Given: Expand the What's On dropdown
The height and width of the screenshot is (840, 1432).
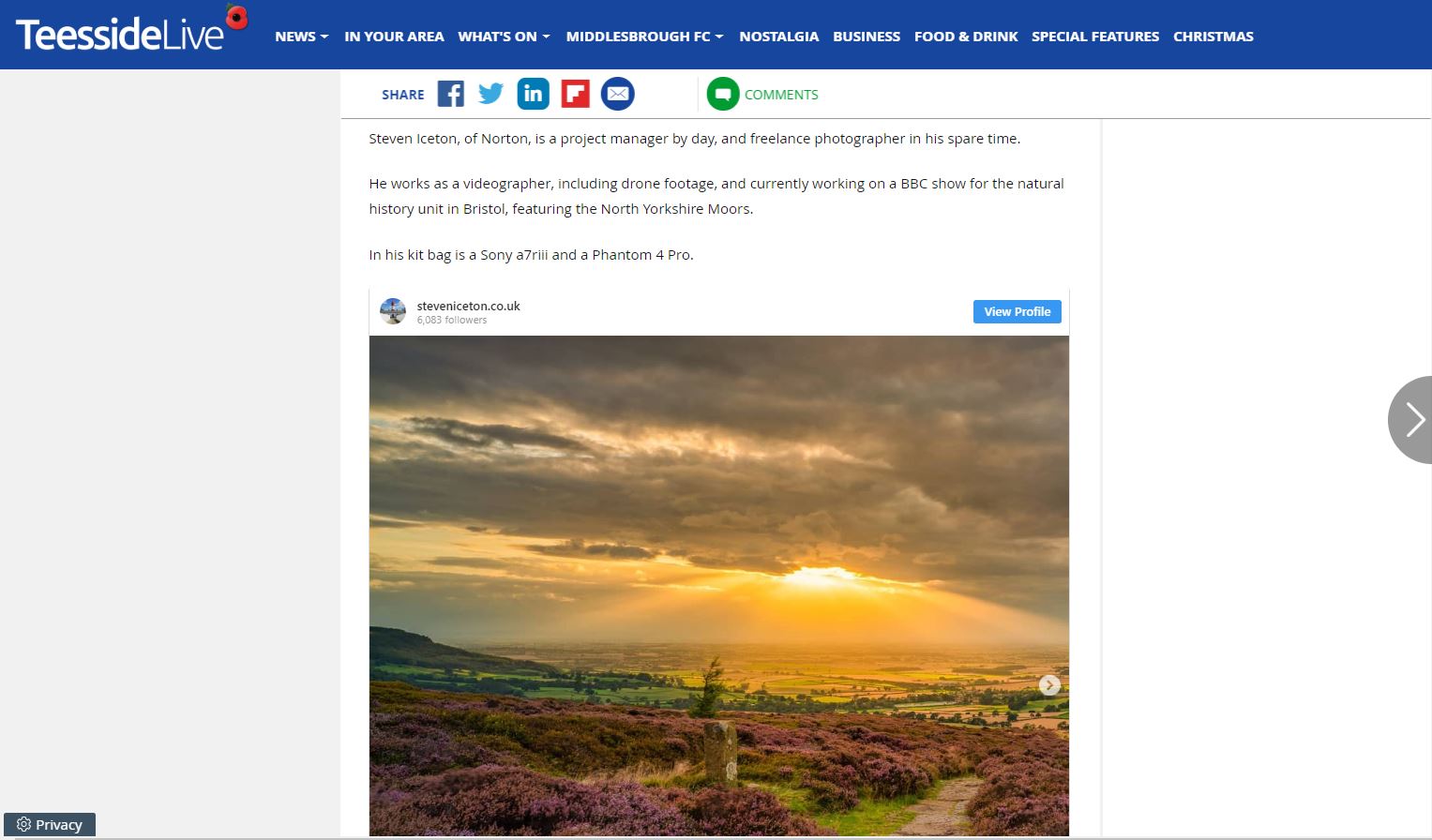Looking at the screenshot, I should tap(504, 37).
